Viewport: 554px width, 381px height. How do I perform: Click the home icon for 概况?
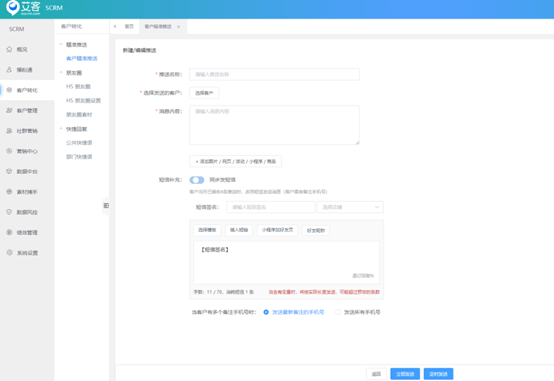9,49
